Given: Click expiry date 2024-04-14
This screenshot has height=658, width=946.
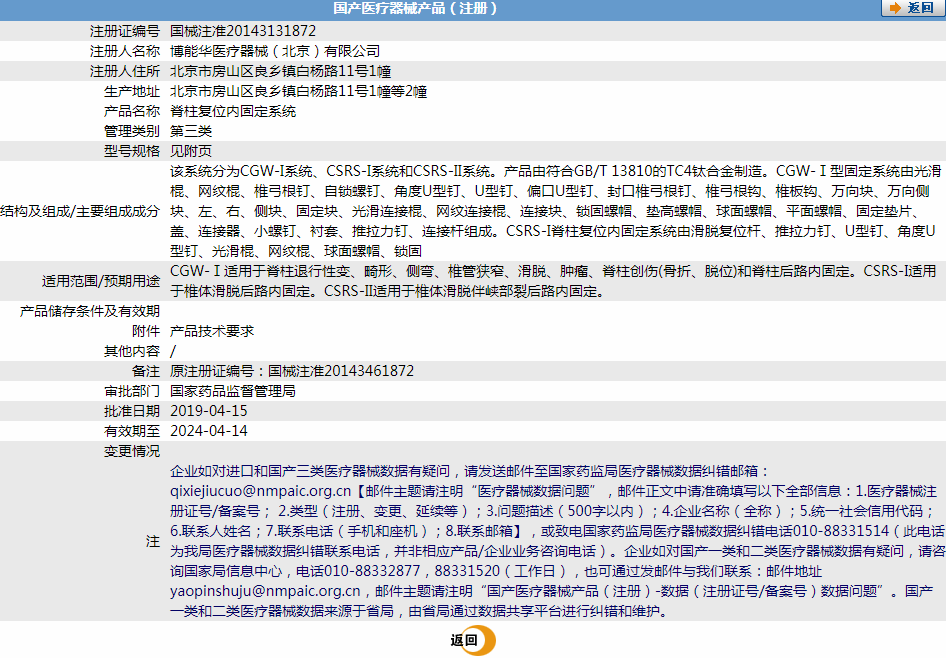Looking at the screenshot, I should click(x=209, y=431).
